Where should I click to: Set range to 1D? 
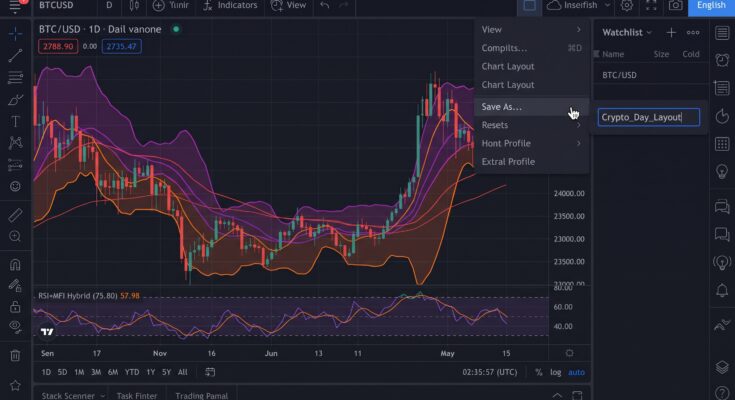point(46,372)
